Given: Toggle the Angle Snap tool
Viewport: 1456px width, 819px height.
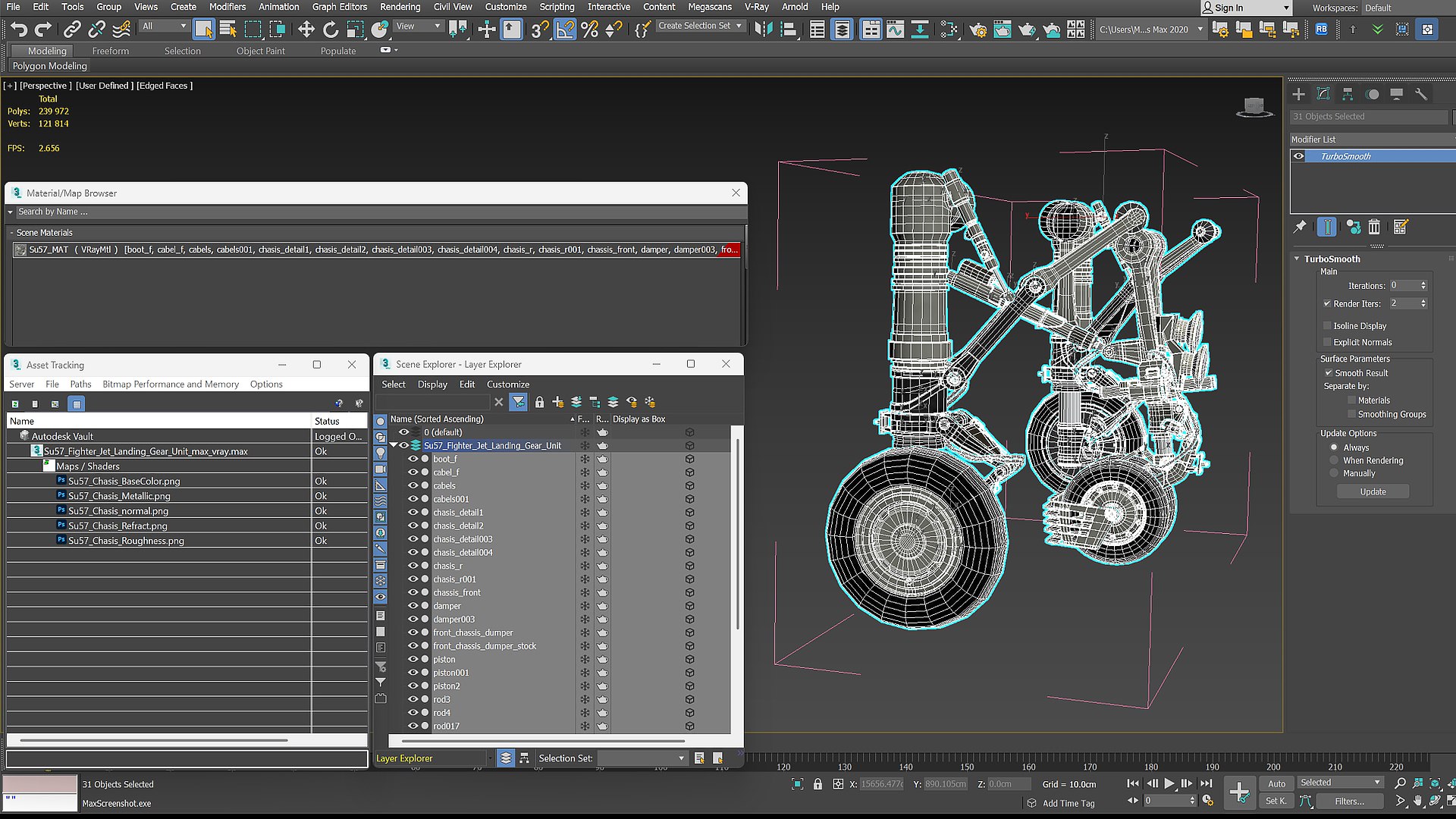Looking at the screenshot, I should 565,30.
